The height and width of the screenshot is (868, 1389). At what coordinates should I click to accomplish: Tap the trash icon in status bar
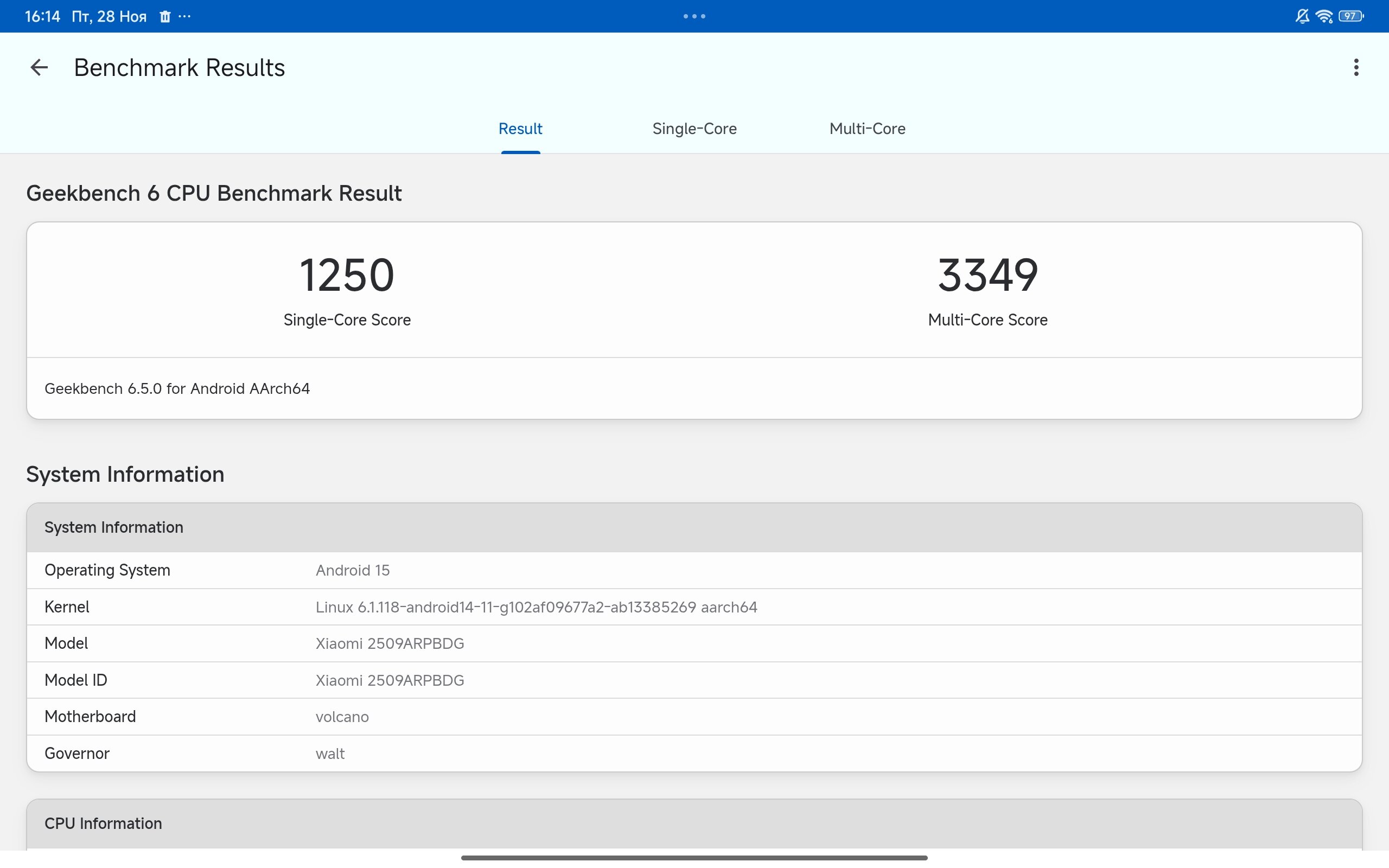tap(165, 17)
